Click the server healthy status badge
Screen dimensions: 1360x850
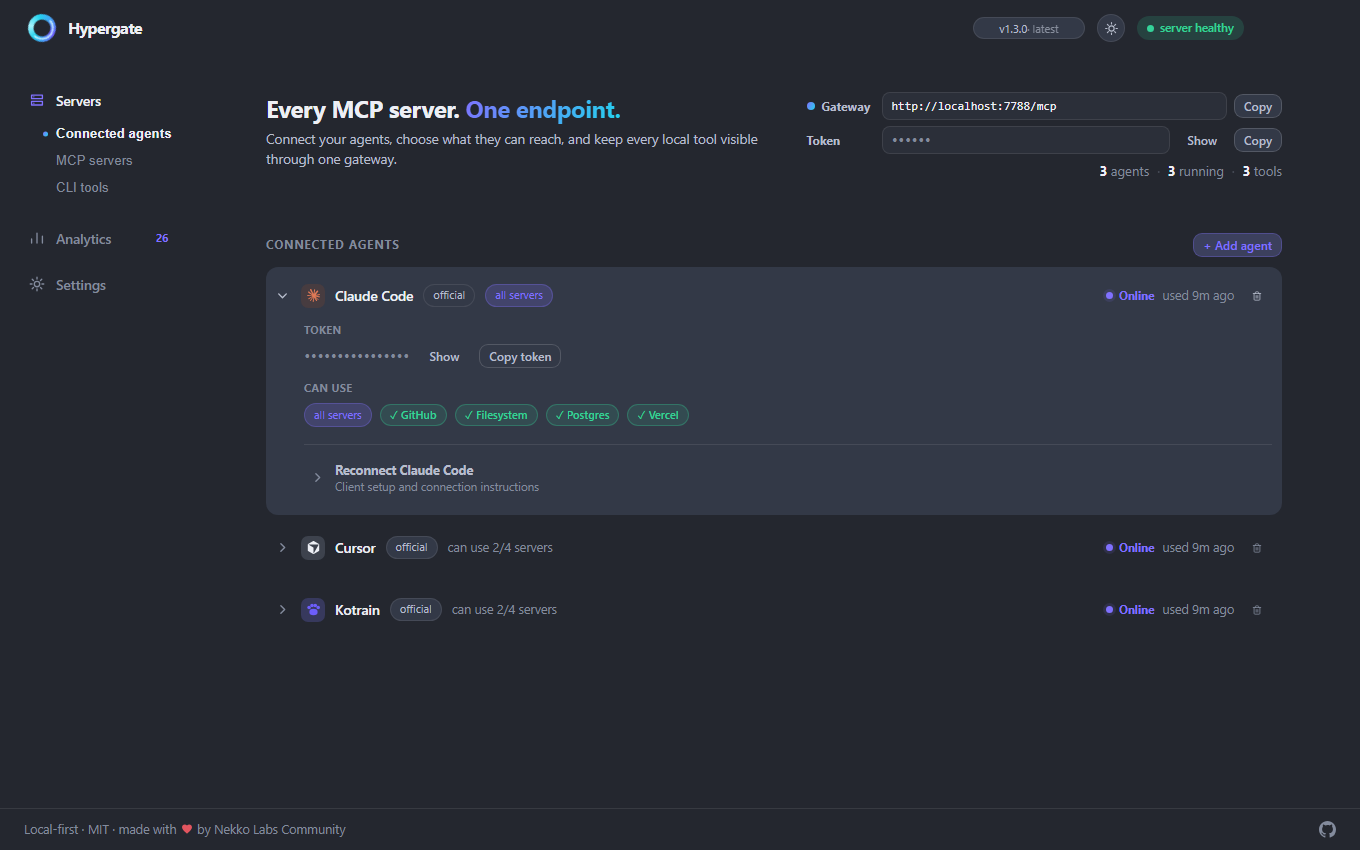tap(1190, 28)
